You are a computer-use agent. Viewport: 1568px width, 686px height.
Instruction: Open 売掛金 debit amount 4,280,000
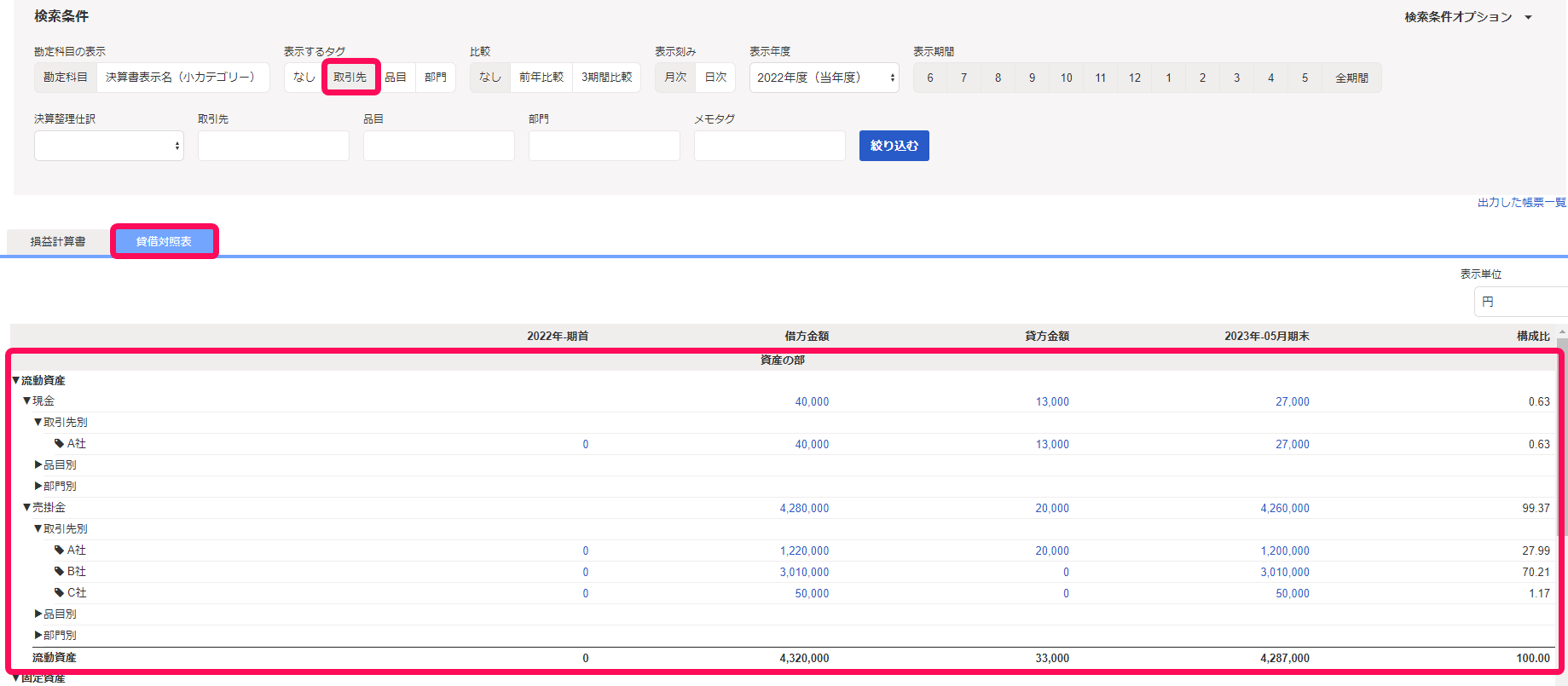click(804, 508)
